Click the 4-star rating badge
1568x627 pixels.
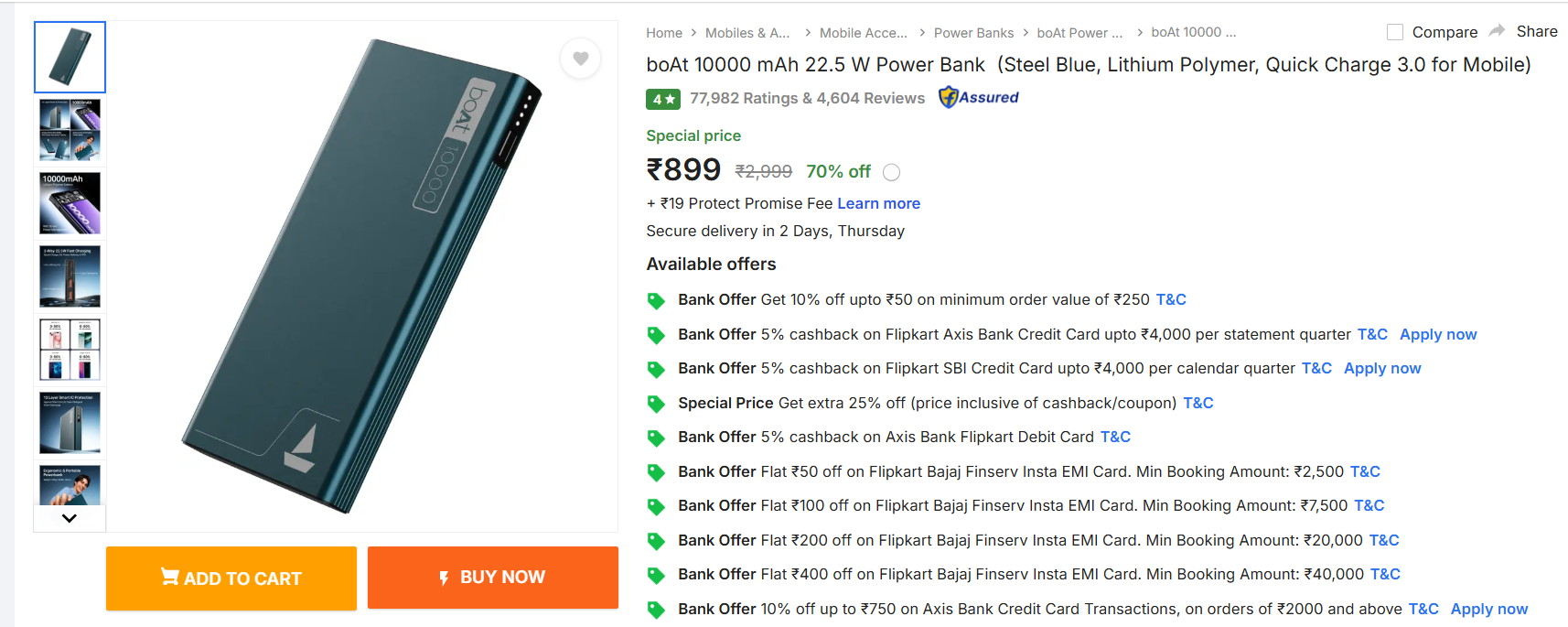tap(663, 99)
